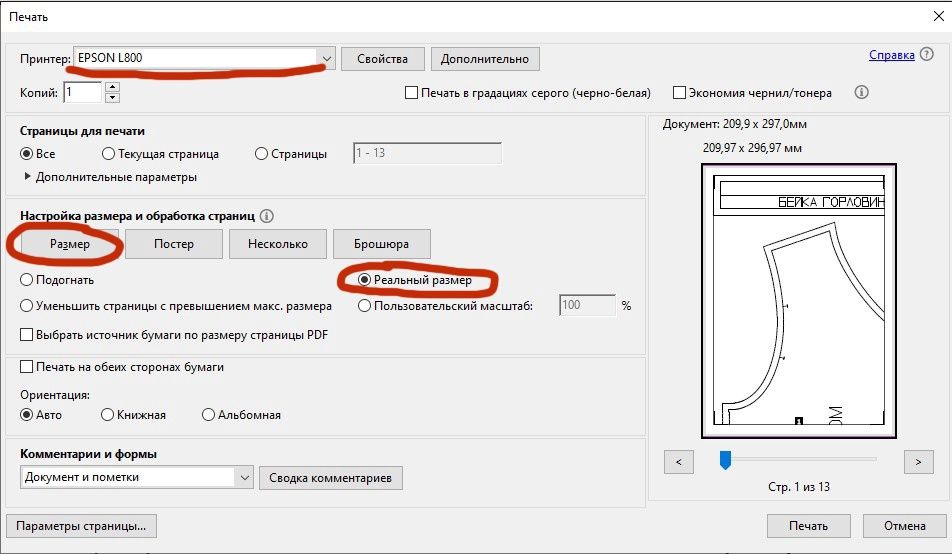Open the Принтер EPSON L800 dropdown
The width and height of the screenshot is (952, 554).
tap(326, 58)
